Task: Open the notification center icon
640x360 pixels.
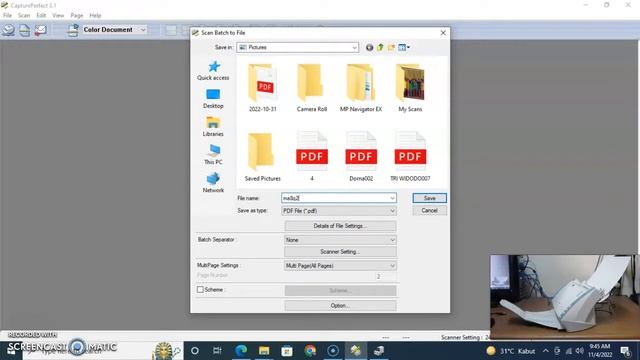Action: (x=625, y=351)
